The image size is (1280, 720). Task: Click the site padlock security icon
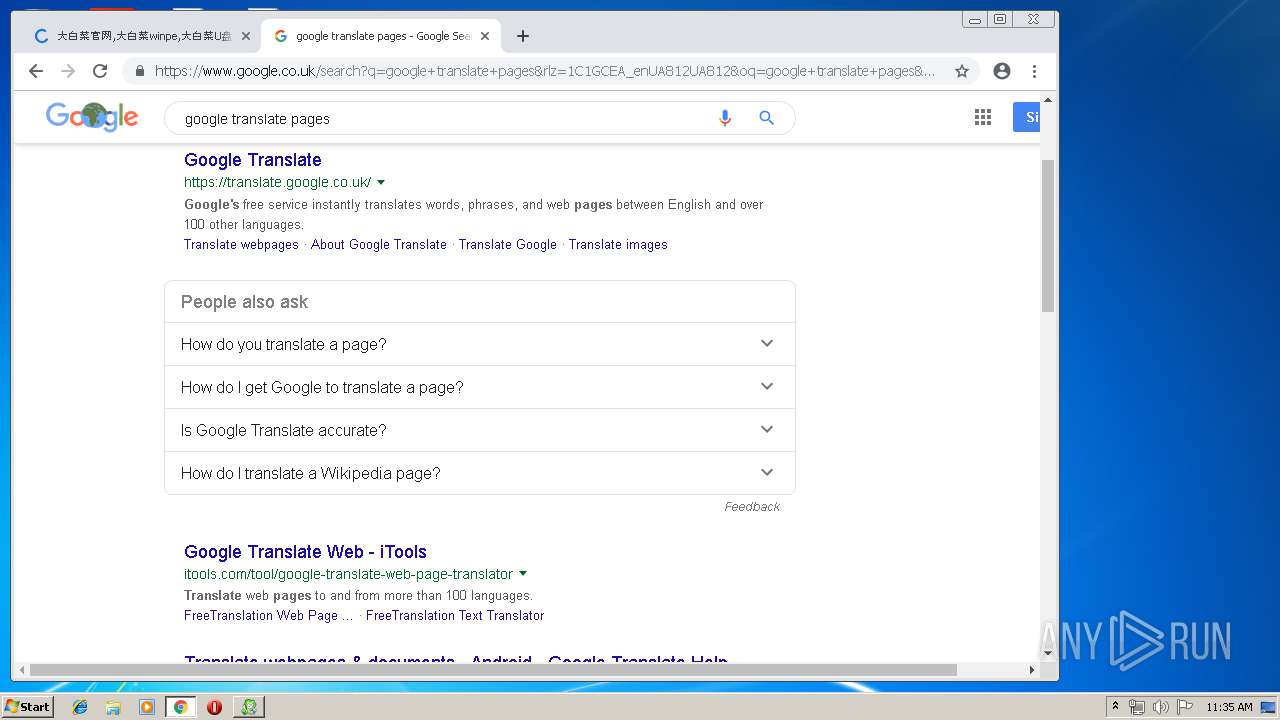(x=139, y=71)
